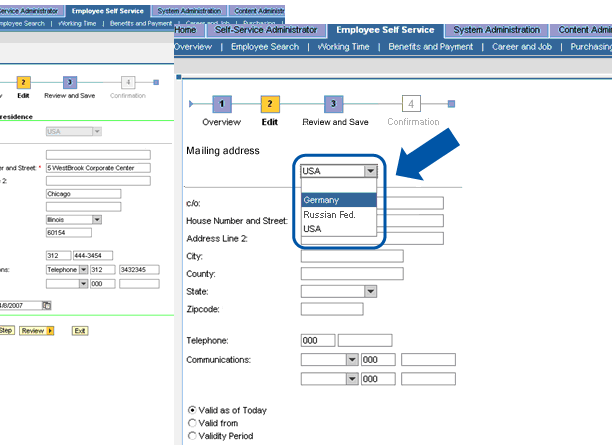Image resolution: width=612 pixels, height=445 pixels.
Task: Choose the Valid from radio button
Action: pos(192,423)
